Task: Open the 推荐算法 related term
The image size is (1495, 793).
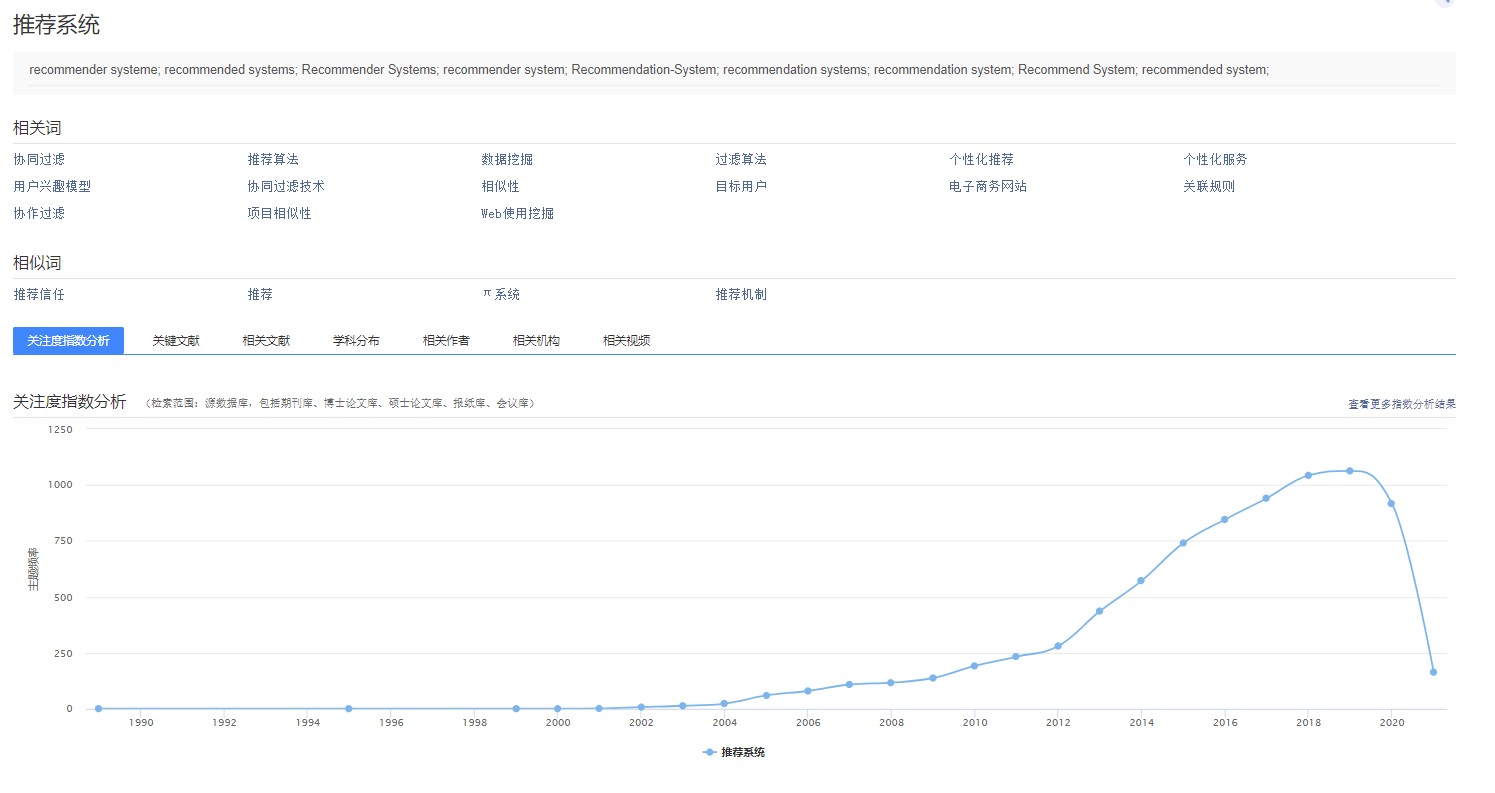Action: (x=273, y=159)
